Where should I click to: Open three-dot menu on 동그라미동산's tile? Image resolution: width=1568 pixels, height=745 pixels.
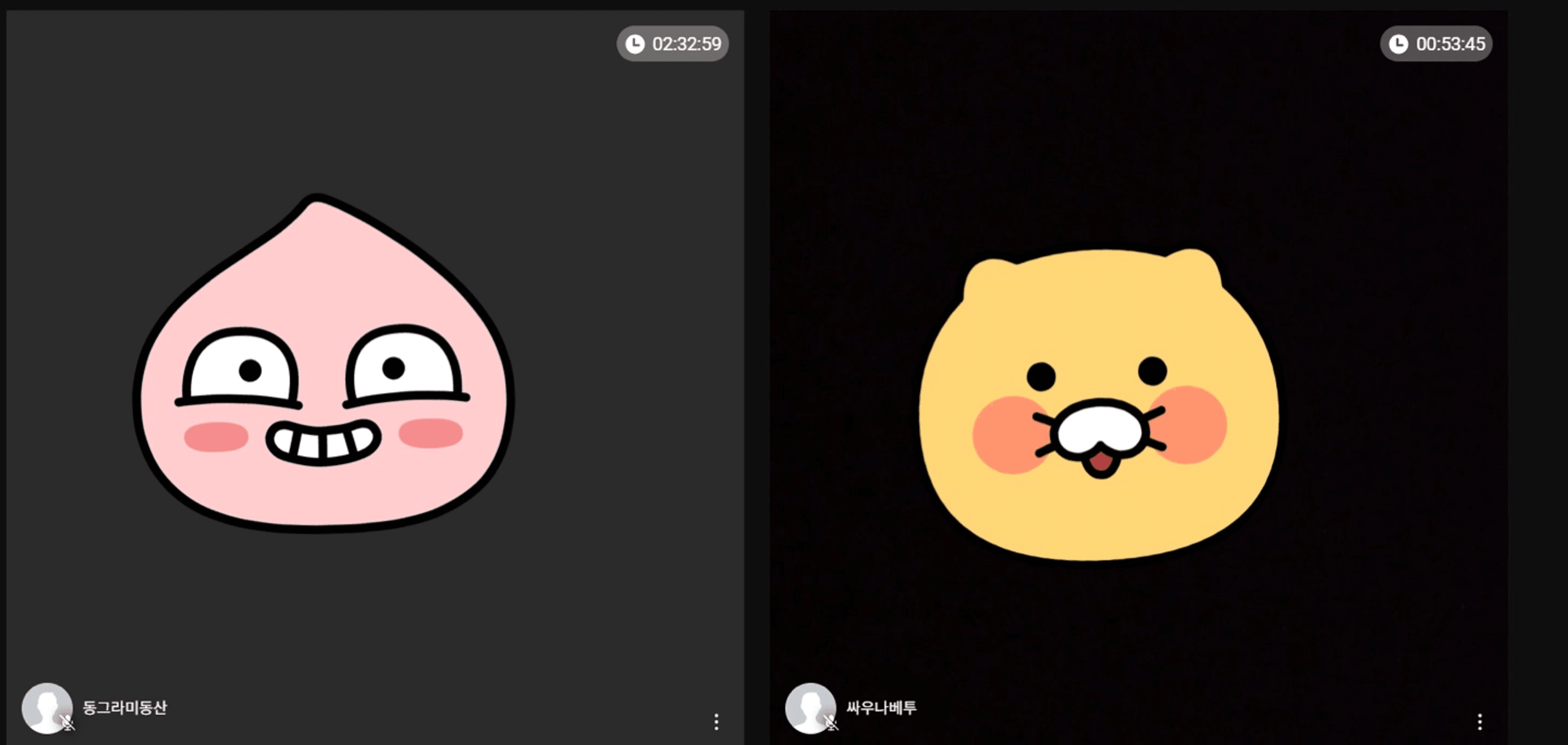tap(717, 722)
